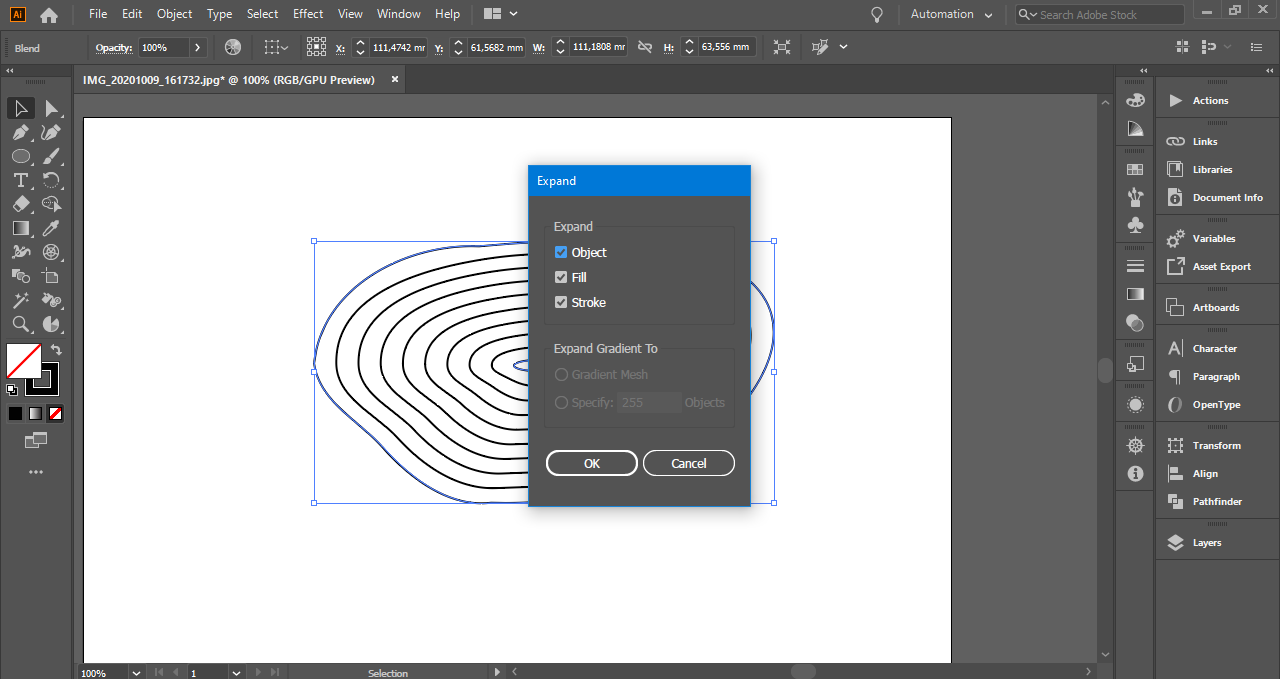Choose the Direct Selection tool
This screenshot has width=1280, height=679.
pos(51,108)
